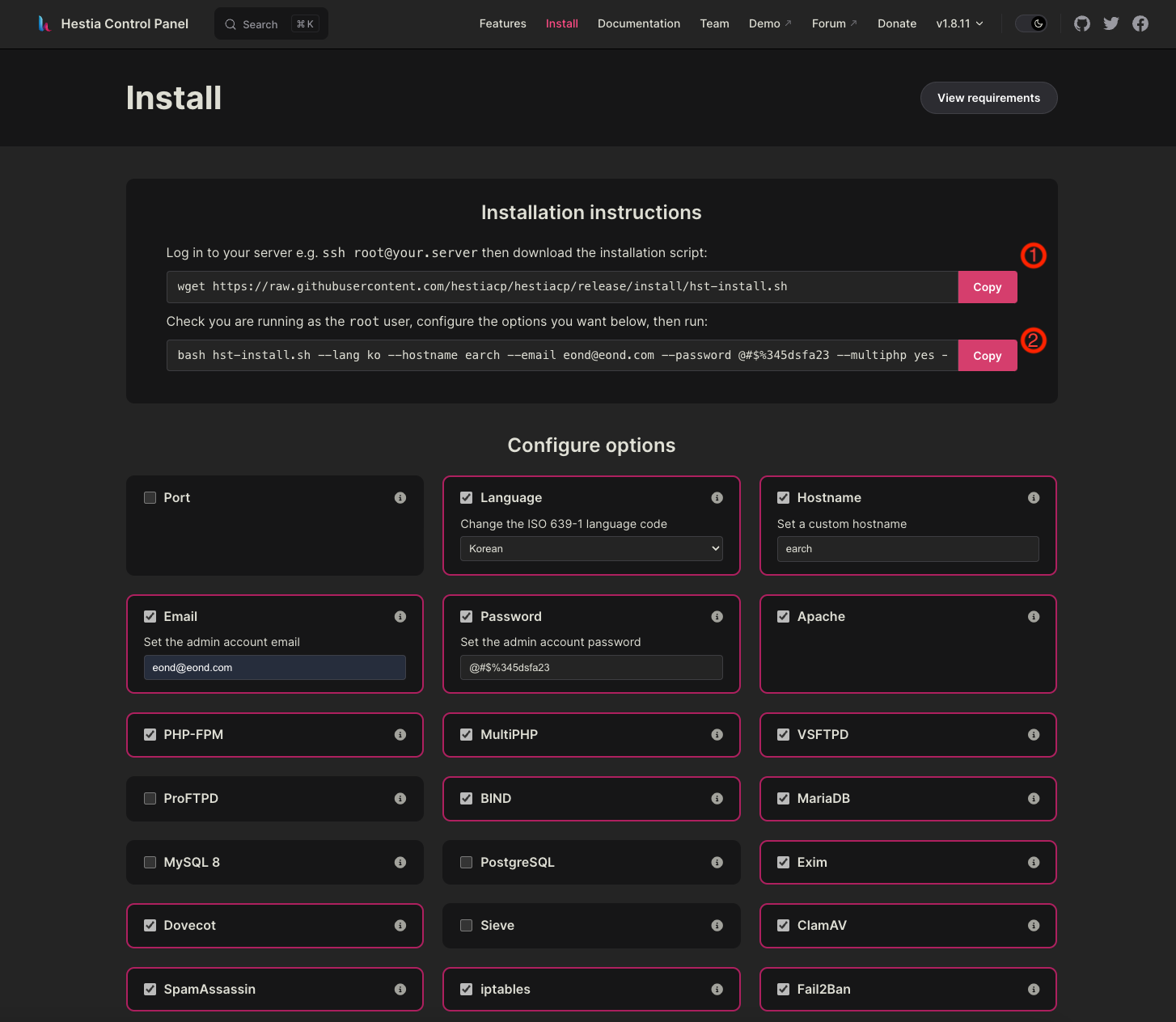The image size is (1176, 1022).
Task: Show info for the Fail2Ban option
Action: pos(1034,989)
